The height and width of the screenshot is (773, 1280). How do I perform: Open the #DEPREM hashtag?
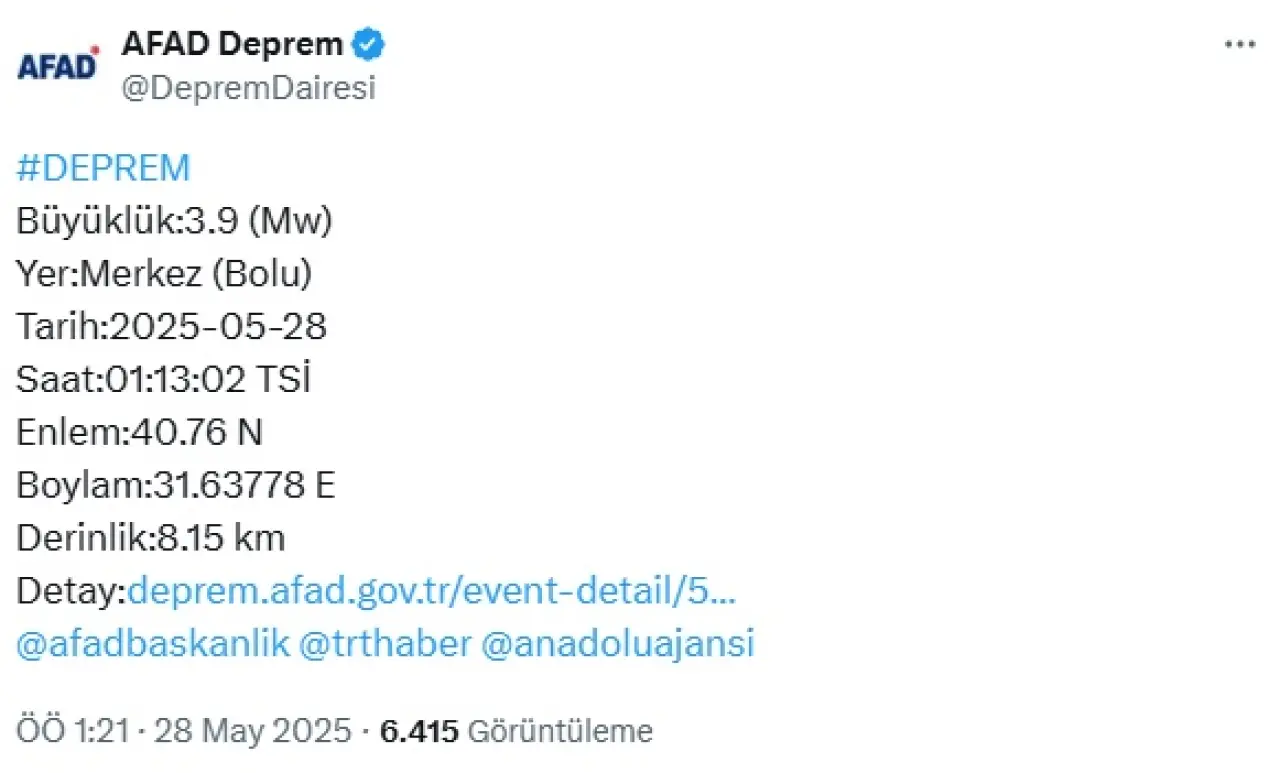[103, 168]
